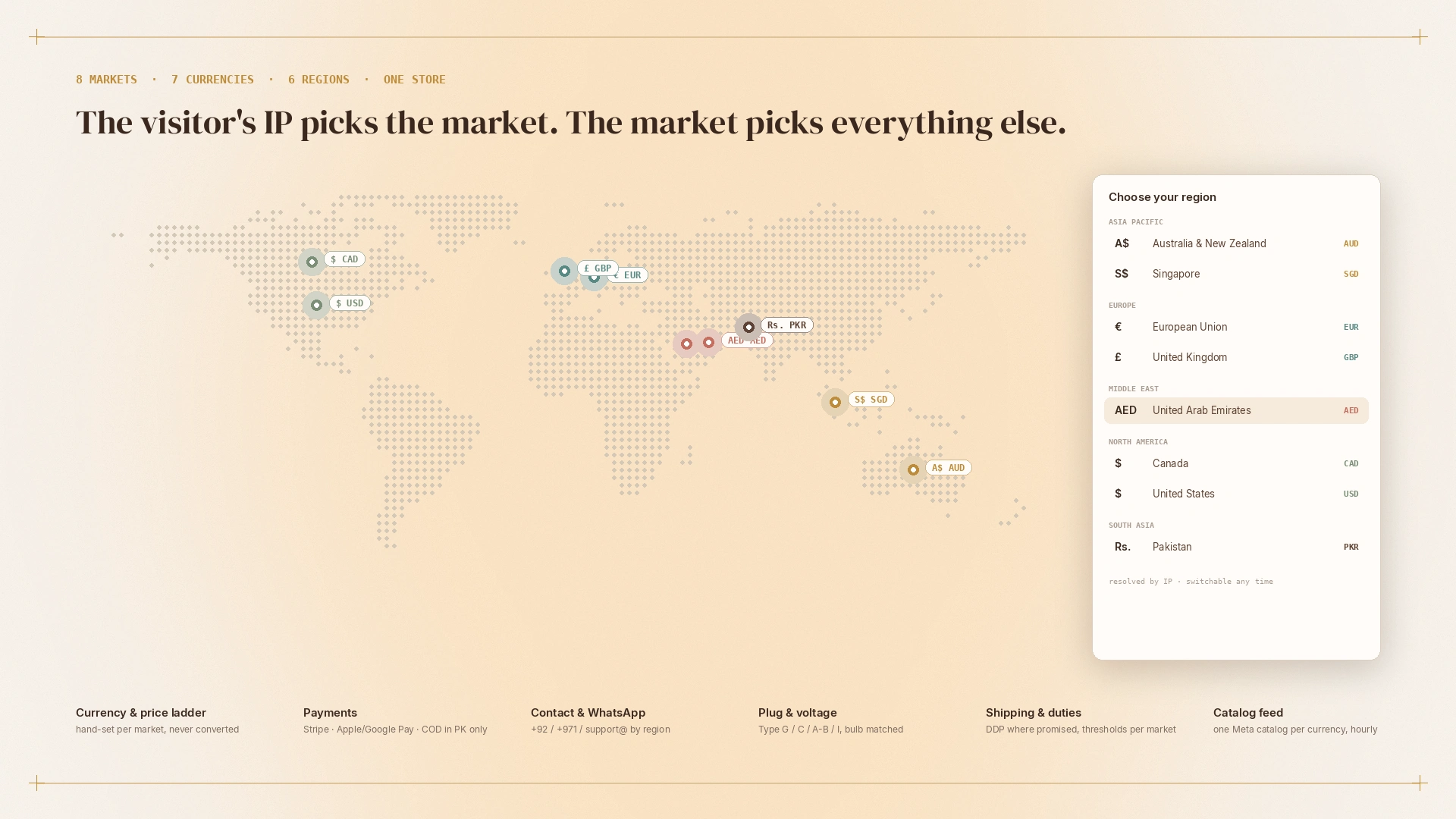The image size is (1456, 819).
Task: Switch to United Kingdom region
Action: pyautogui.click(x=1236, y=357)
